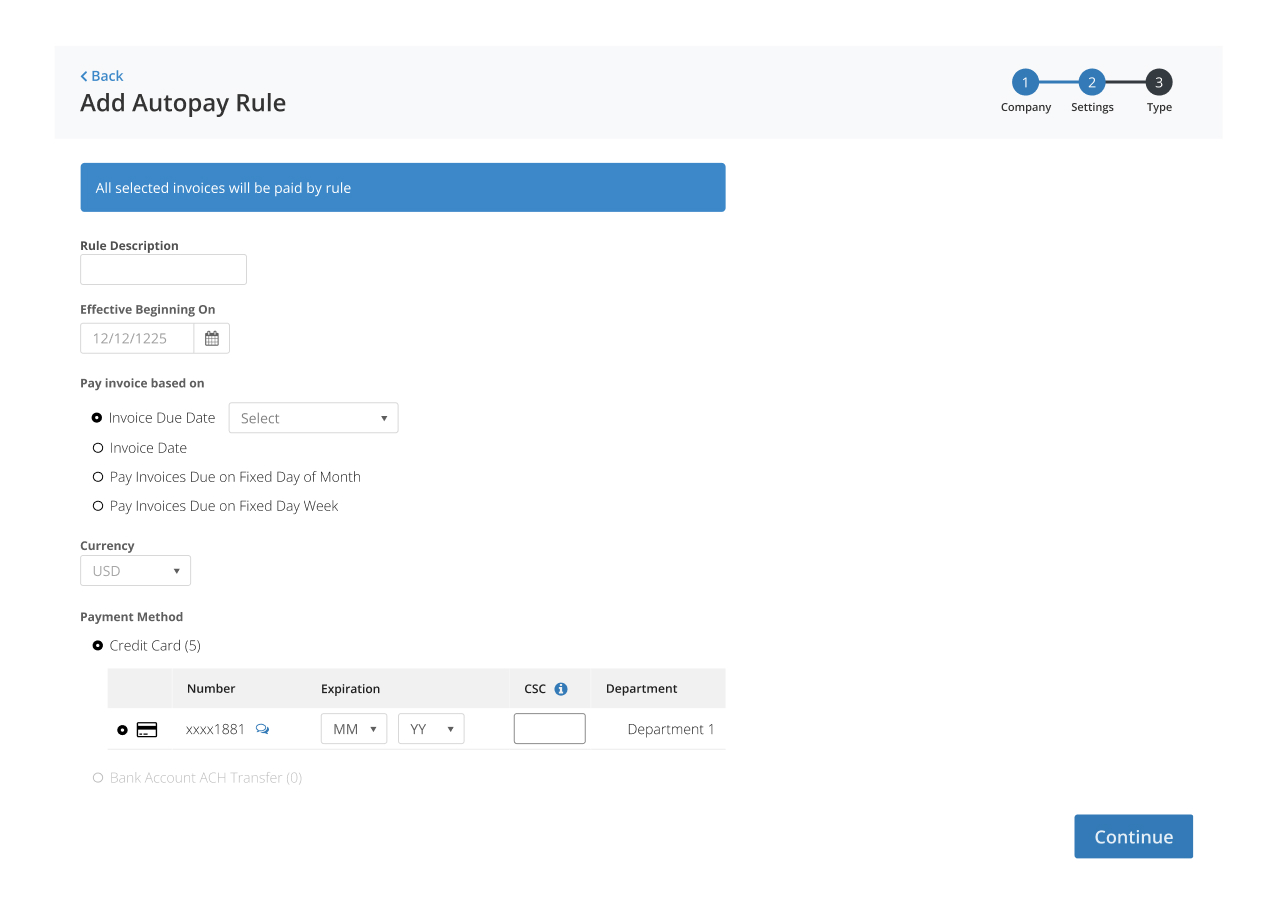Select Bank Account ACH Transfer (0) option
The width and height of the screenshot is (1281, 910).
(98, 778)
